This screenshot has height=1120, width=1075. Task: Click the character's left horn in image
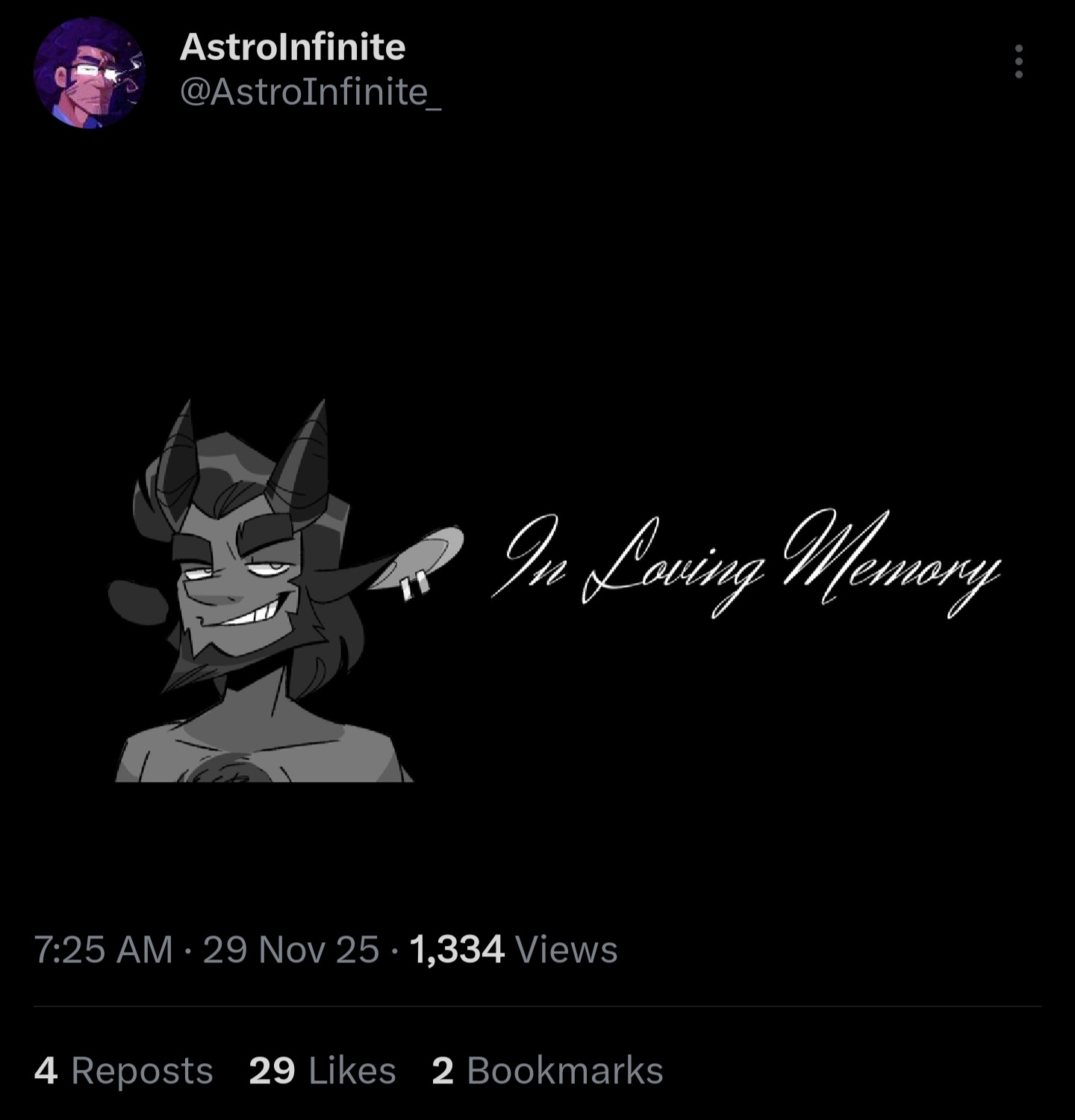coord(178,461)
